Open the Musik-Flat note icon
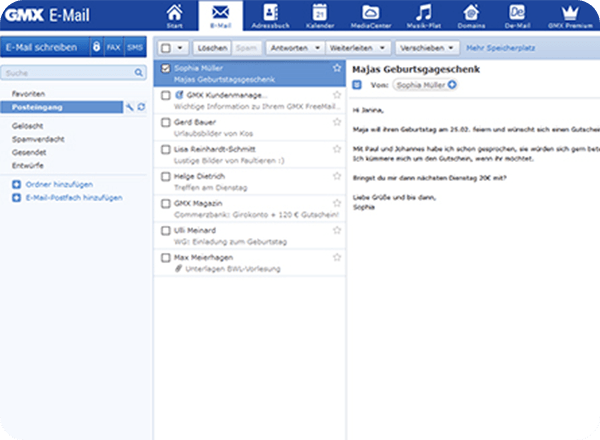 click(x=424, y=15)
